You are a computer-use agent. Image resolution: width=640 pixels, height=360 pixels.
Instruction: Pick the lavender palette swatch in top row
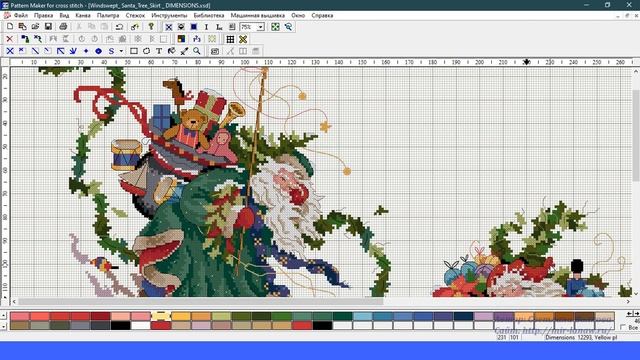point(483,316)
